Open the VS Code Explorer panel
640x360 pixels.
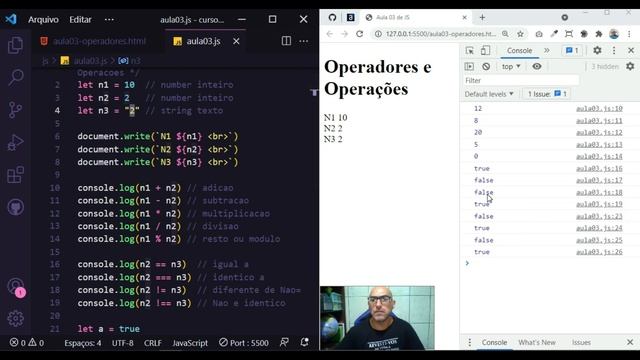(16, 45)
